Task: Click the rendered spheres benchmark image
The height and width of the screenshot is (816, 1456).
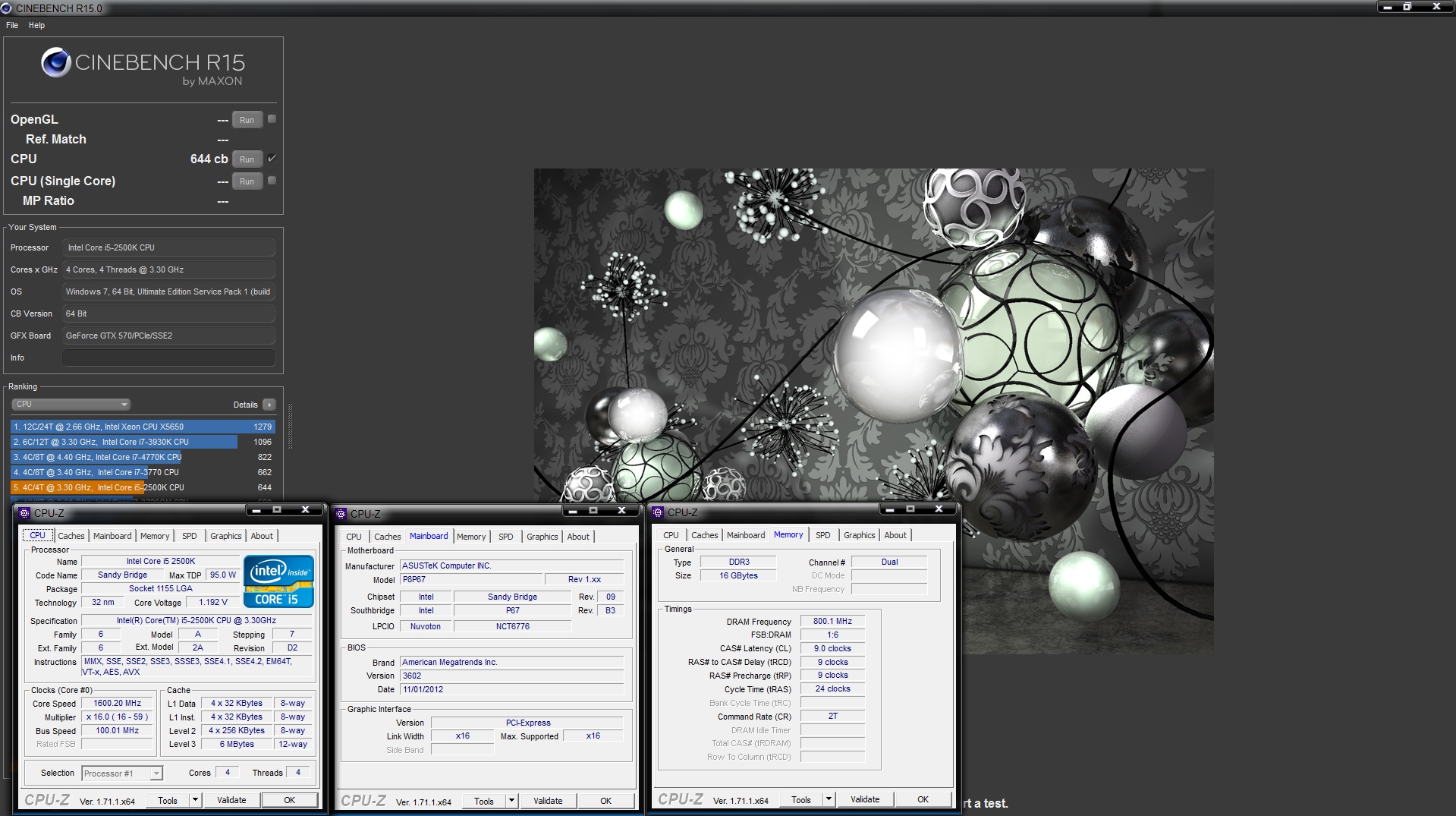Action: pyautogui.click(x=873, y=411)
